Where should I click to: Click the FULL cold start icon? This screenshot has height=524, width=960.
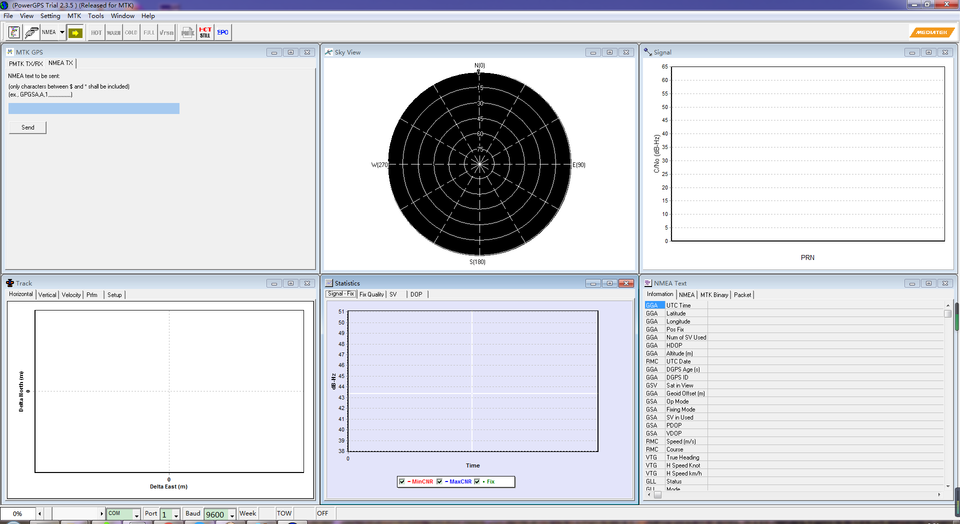[x=149, y=32]
